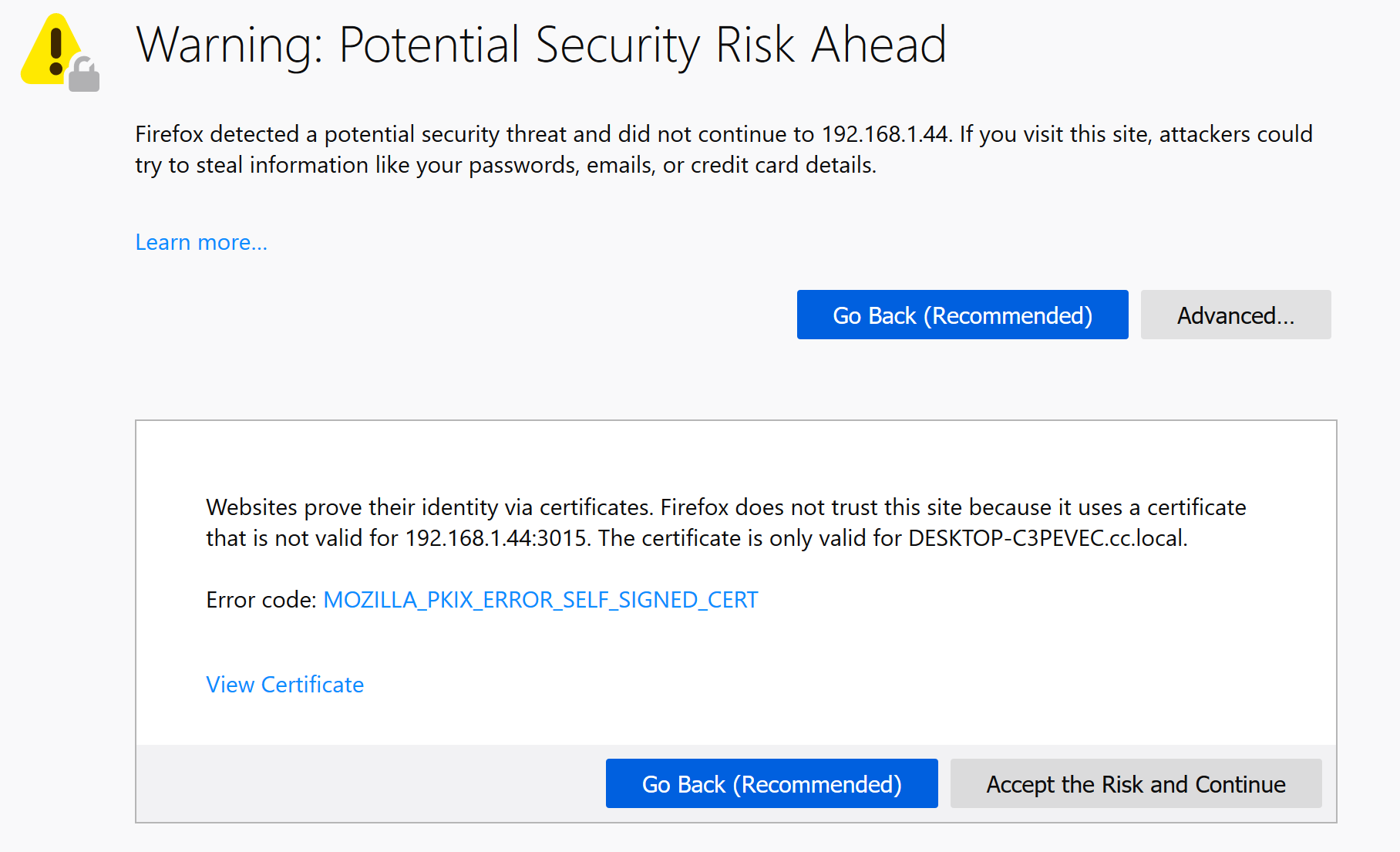Click the yellow warning triangle icon

tap(48, 49)
